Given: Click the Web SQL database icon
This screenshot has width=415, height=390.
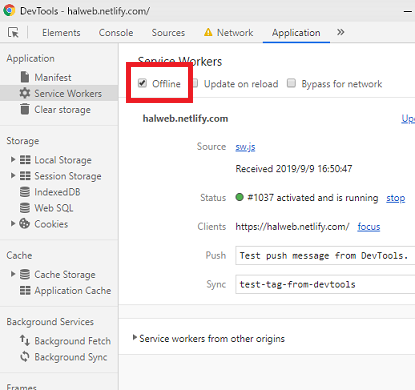Looking at the screenshot, I should coord(25,208).
